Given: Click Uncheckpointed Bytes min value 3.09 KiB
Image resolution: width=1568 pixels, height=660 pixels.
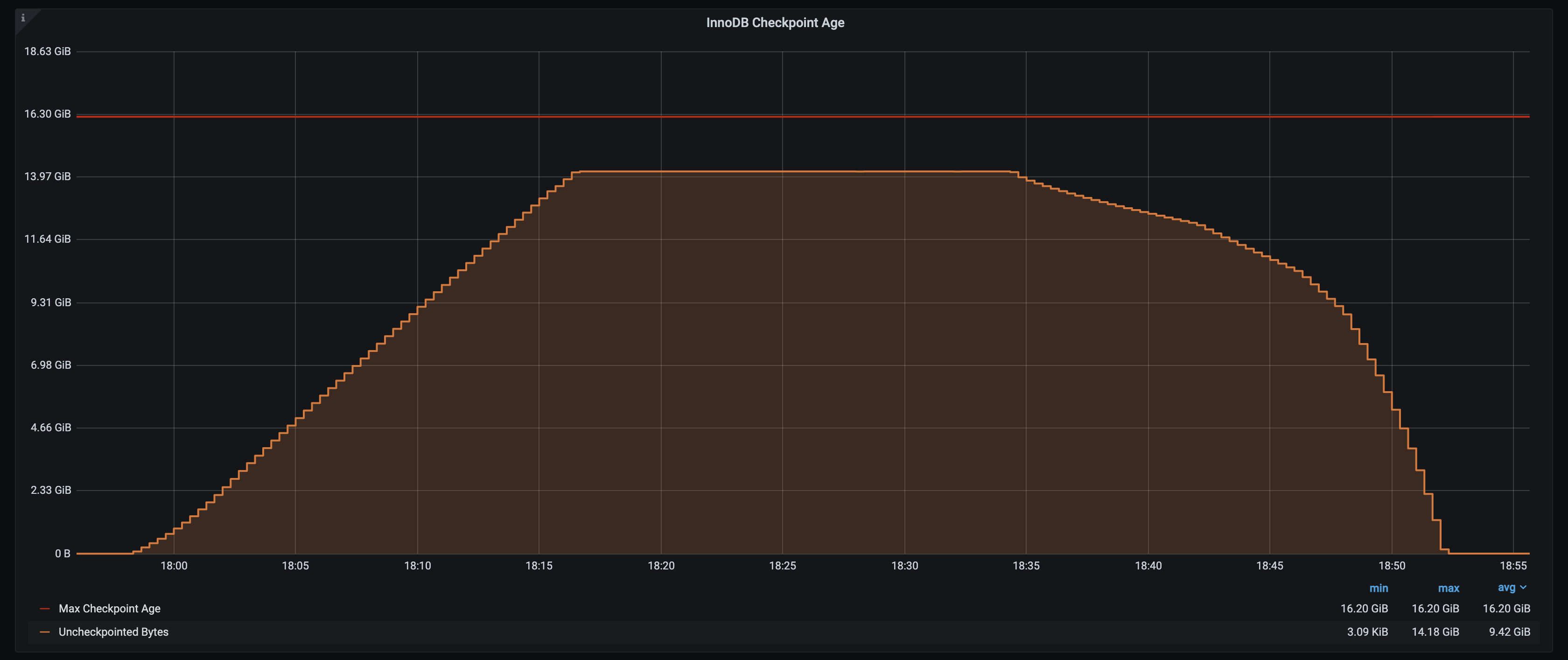Looking at the screenshot, I should 1367,632.
